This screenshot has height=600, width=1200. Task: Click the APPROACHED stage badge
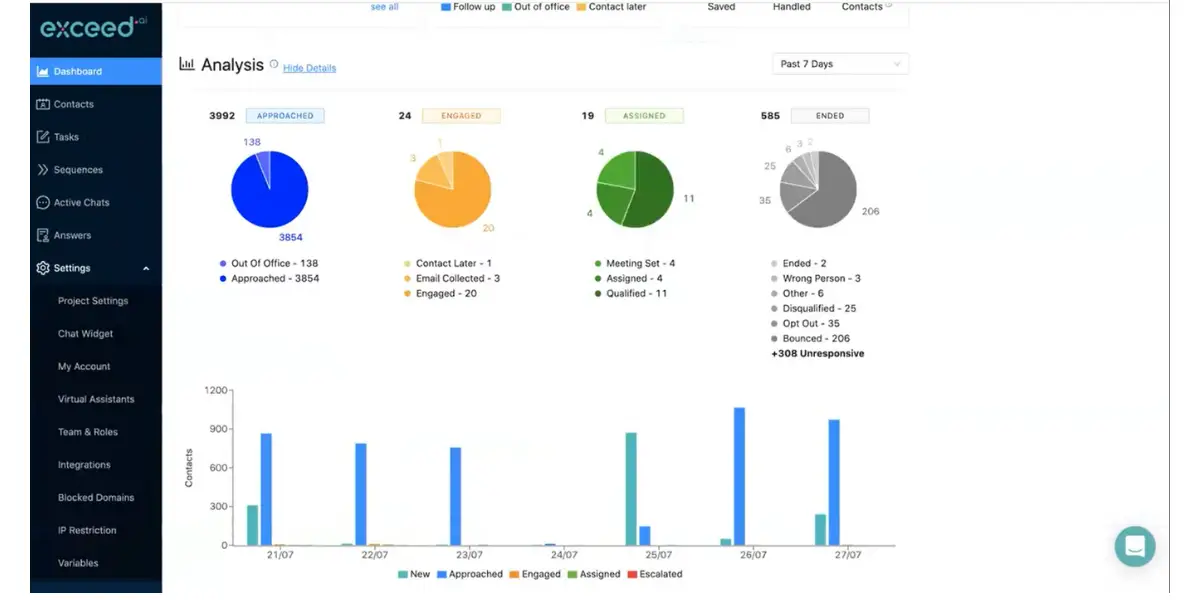(285, 116)
